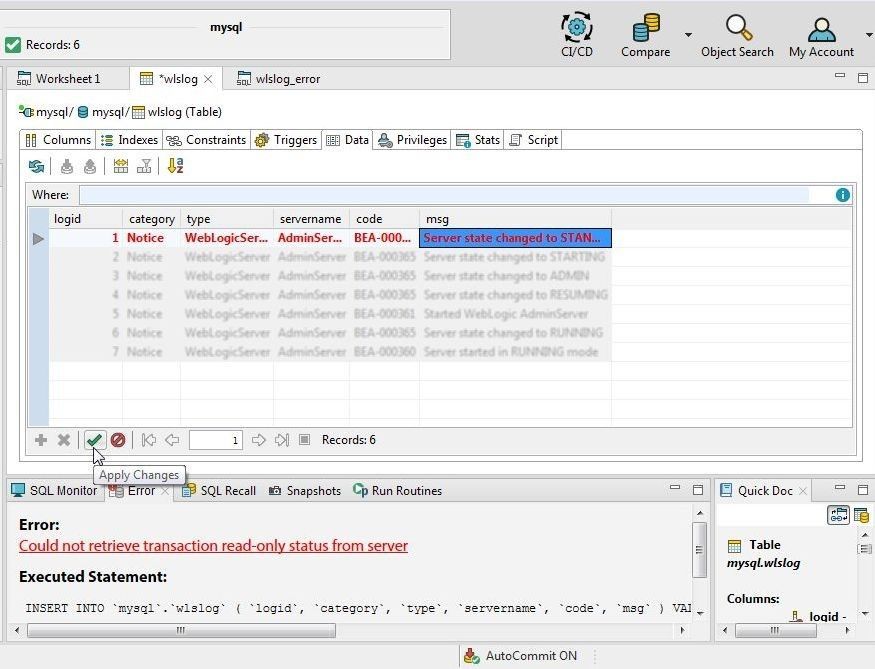Image resolution: width=875 pixels, height=669 pixels.
Task: Open the Privileges tab
Action: (x=412, y=140)
